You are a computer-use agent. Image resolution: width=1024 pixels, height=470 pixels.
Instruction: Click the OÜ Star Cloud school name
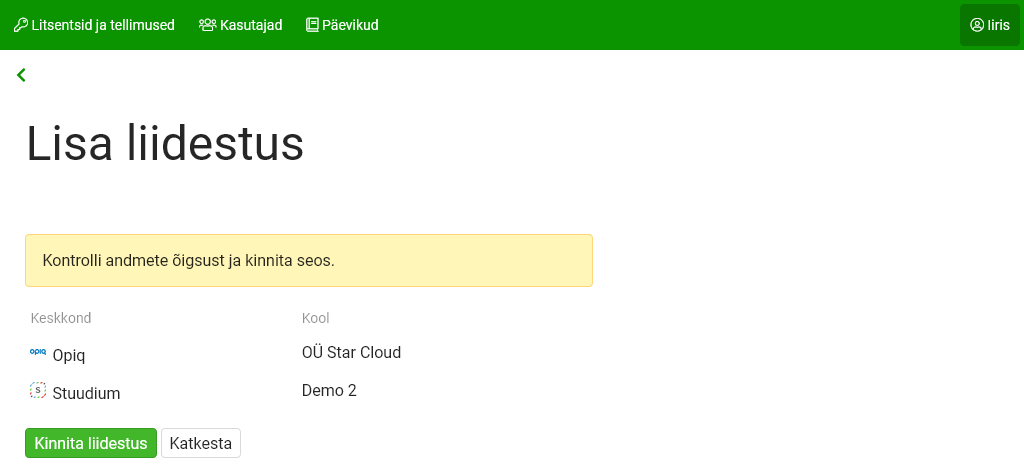[351, 352]
